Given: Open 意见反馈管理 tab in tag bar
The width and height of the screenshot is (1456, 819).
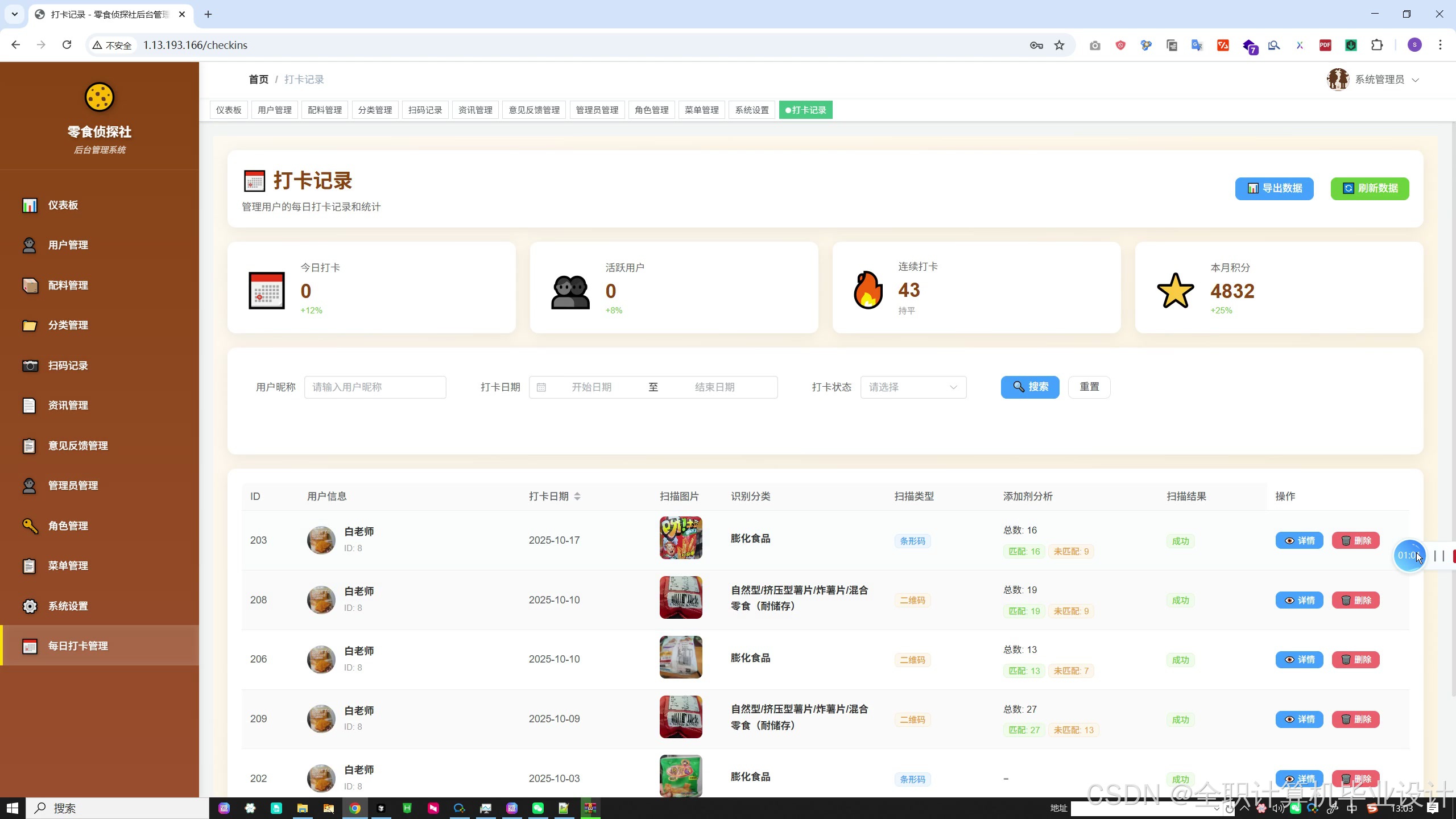Looking at the screenshot, I should [534, 110].
